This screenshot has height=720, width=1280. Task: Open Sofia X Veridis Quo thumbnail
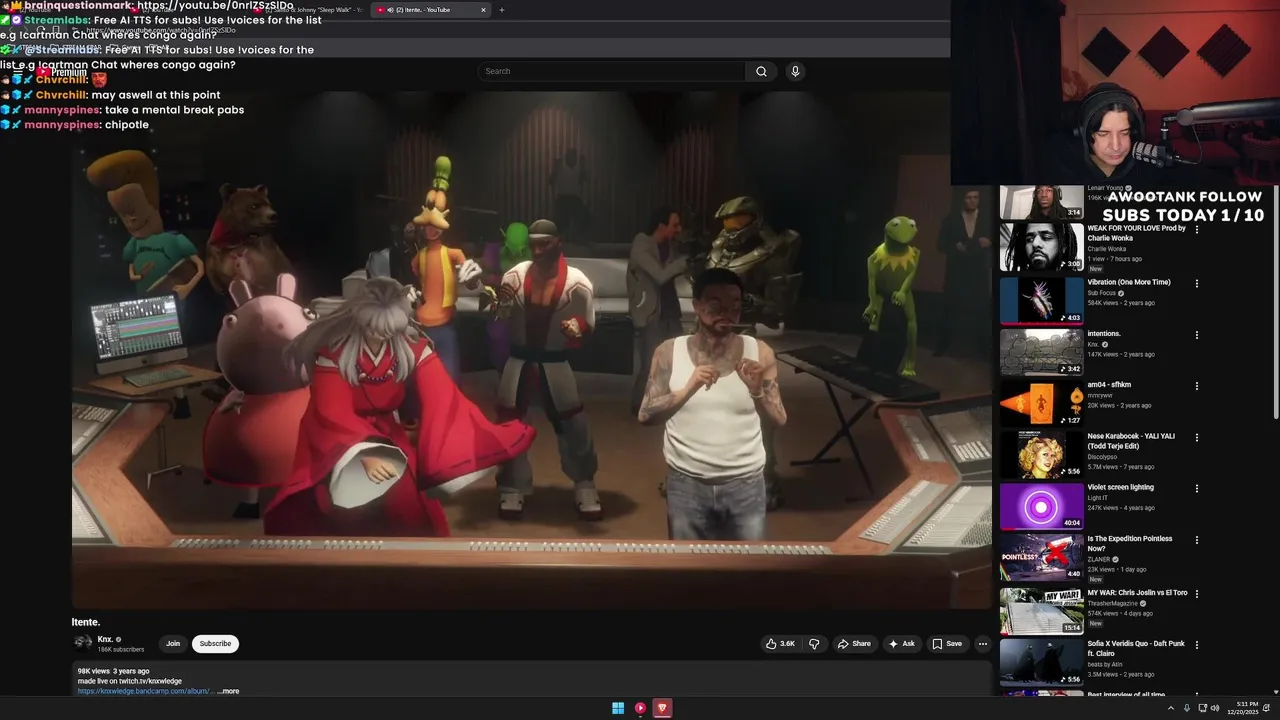[1041, 662]
